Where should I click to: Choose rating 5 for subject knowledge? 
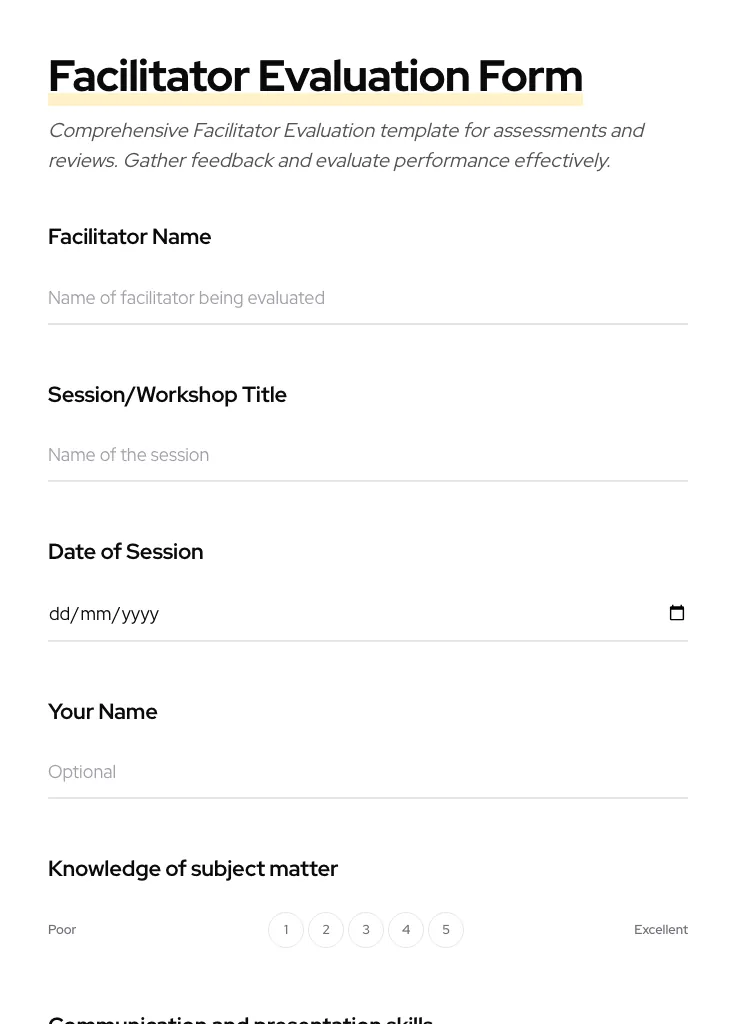click(446, 930)
